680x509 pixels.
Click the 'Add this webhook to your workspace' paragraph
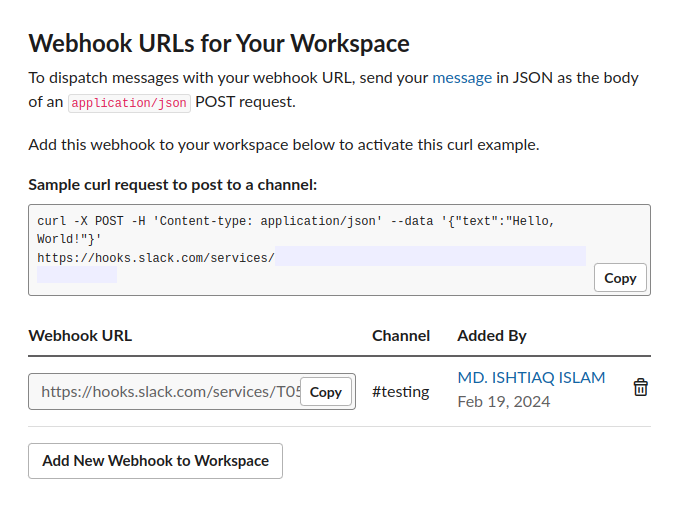[284, 144]
